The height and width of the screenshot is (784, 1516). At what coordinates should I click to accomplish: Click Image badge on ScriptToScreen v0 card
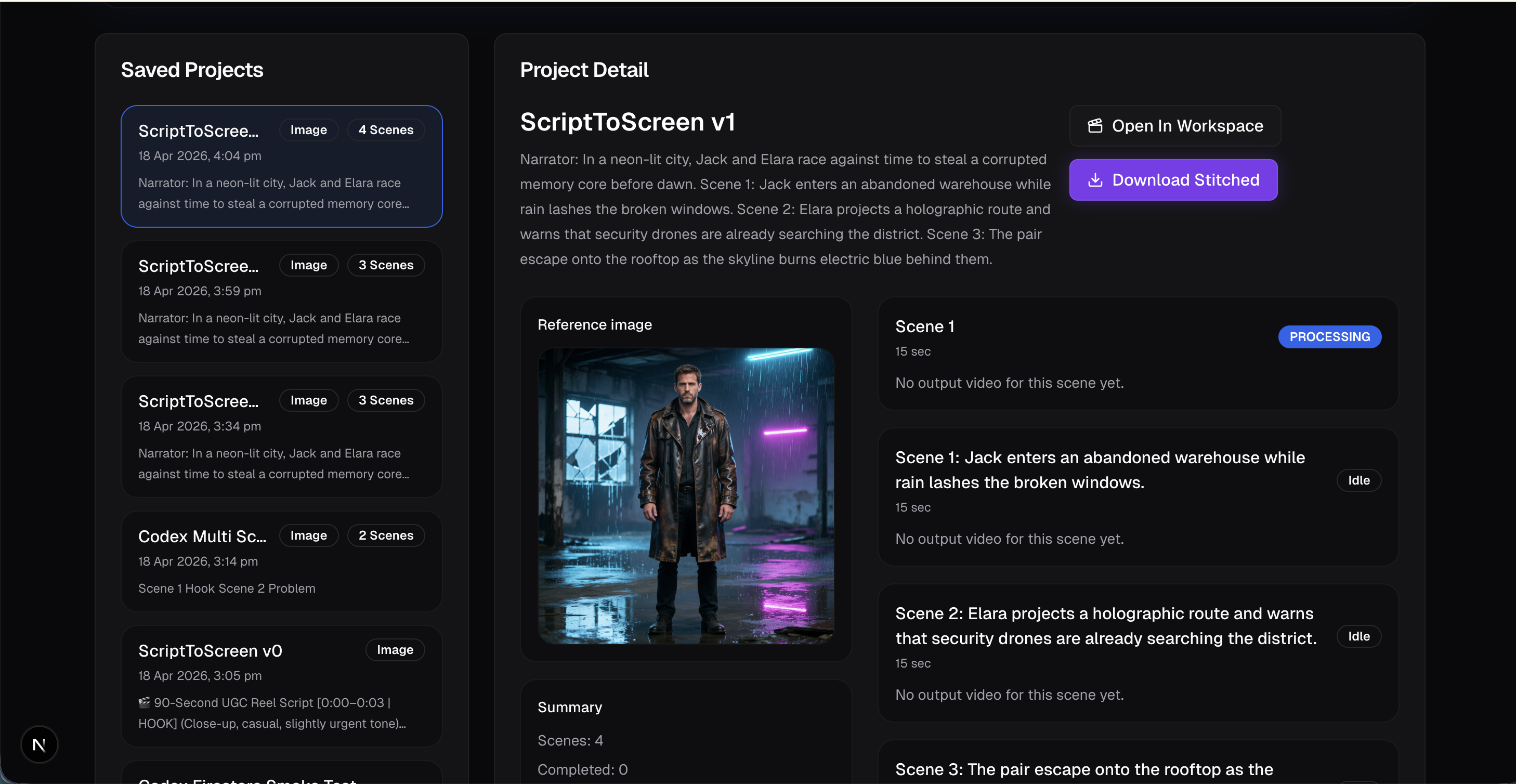click(x=395, y=650)
